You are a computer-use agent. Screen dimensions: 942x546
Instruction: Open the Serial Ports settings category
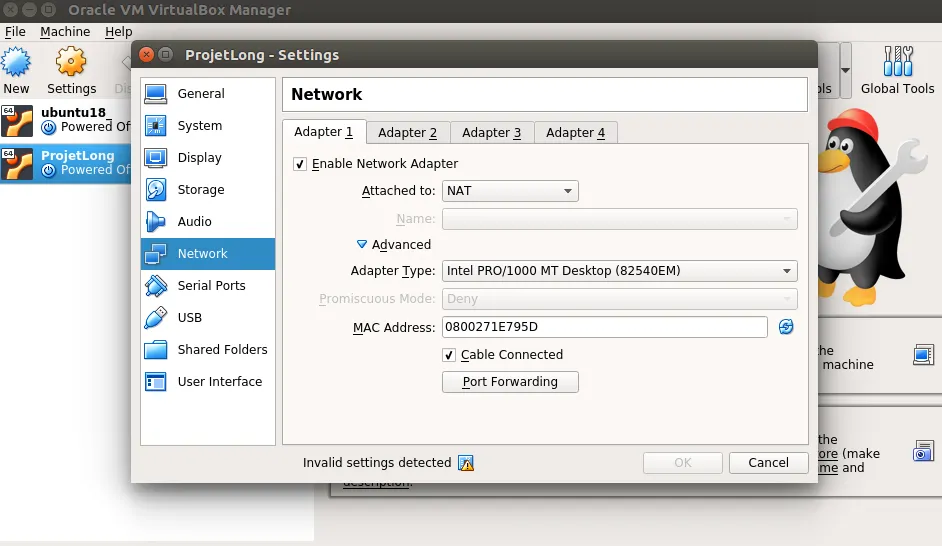pos(207,285)
